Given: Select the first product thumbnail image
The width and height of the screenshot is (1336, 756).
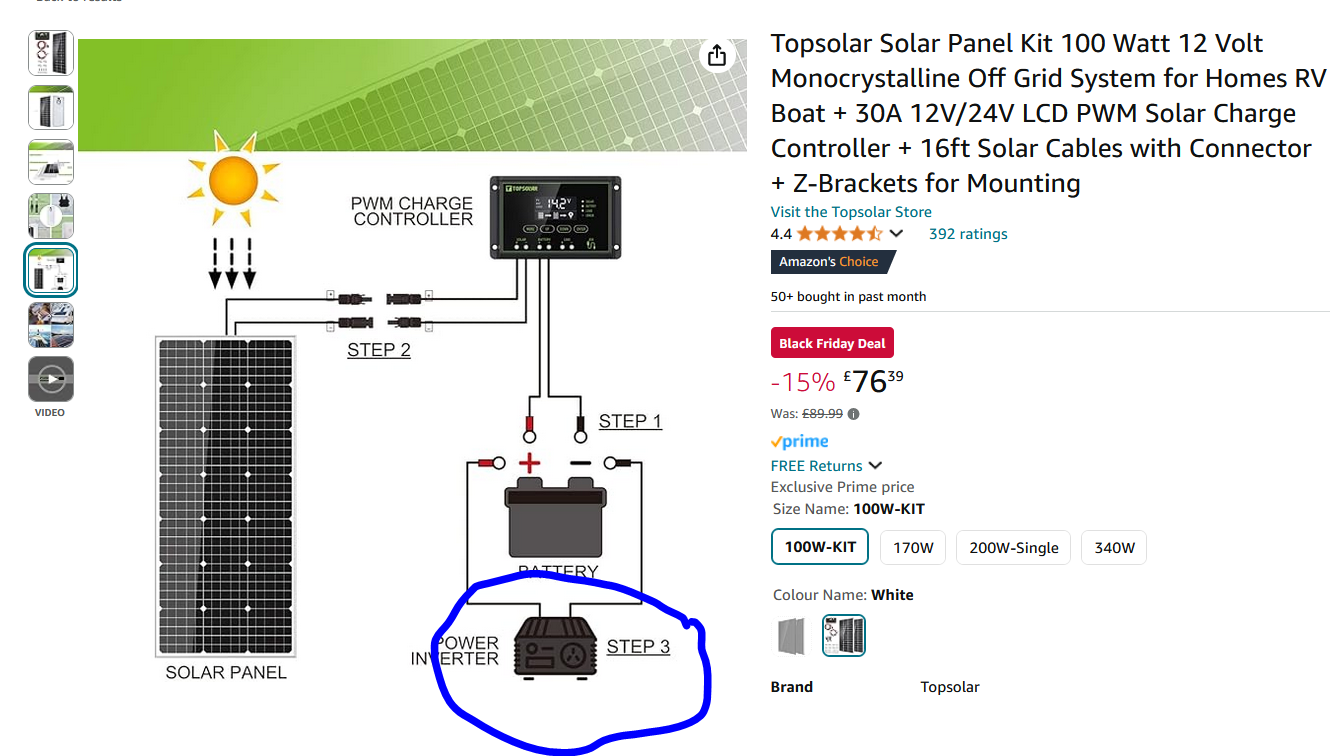Looking at the screenshot, I should tap(50, 54).
